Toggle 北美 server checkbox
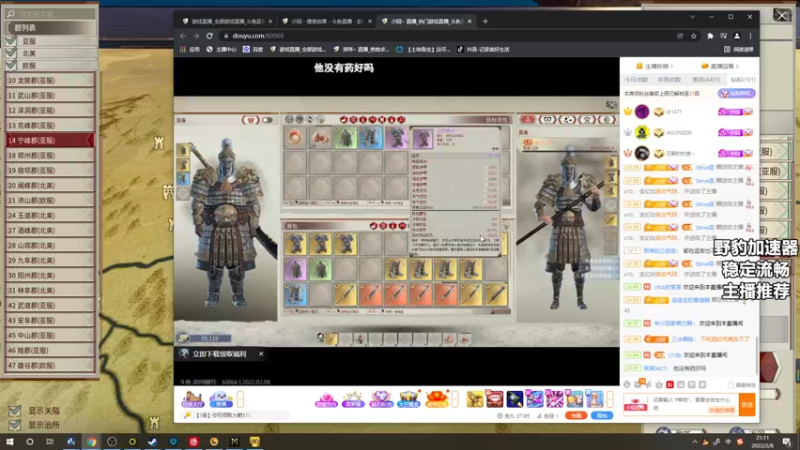The width and height of the screenshot is (800, 450). pos(11,53)
